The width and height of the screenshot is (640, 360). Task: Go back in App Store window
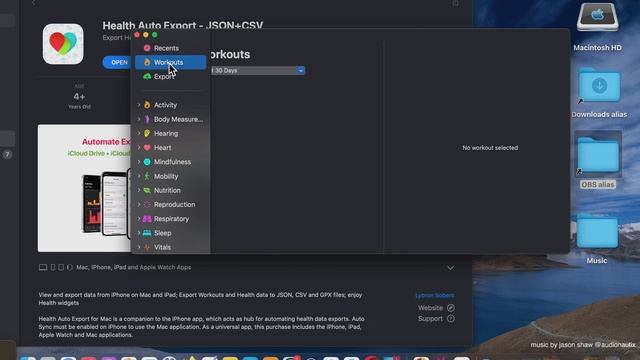click(x=33, y=2)
